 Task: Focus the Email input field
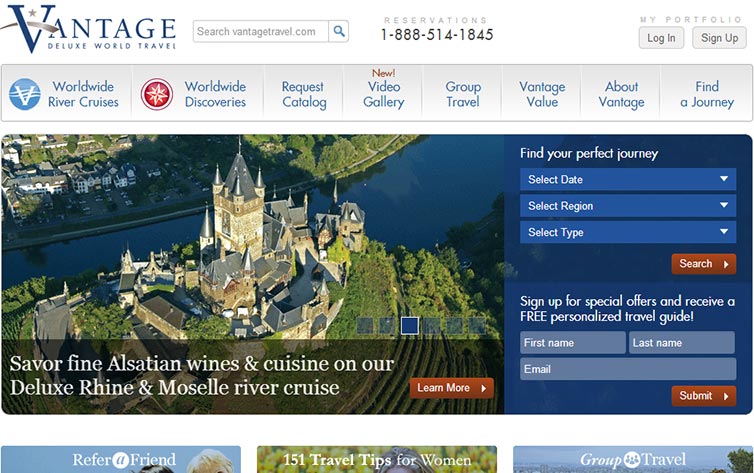(628, 369)
